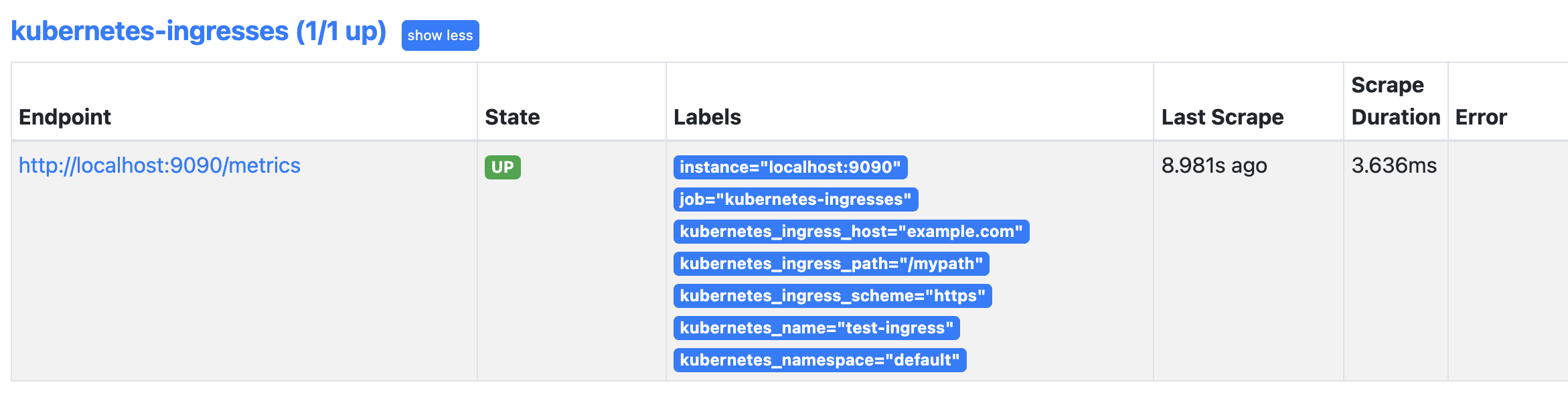This screenshot has width=1568, height=399.
Task: Click the 8.981s ago last scrape value
Action: click(1214, 165)
